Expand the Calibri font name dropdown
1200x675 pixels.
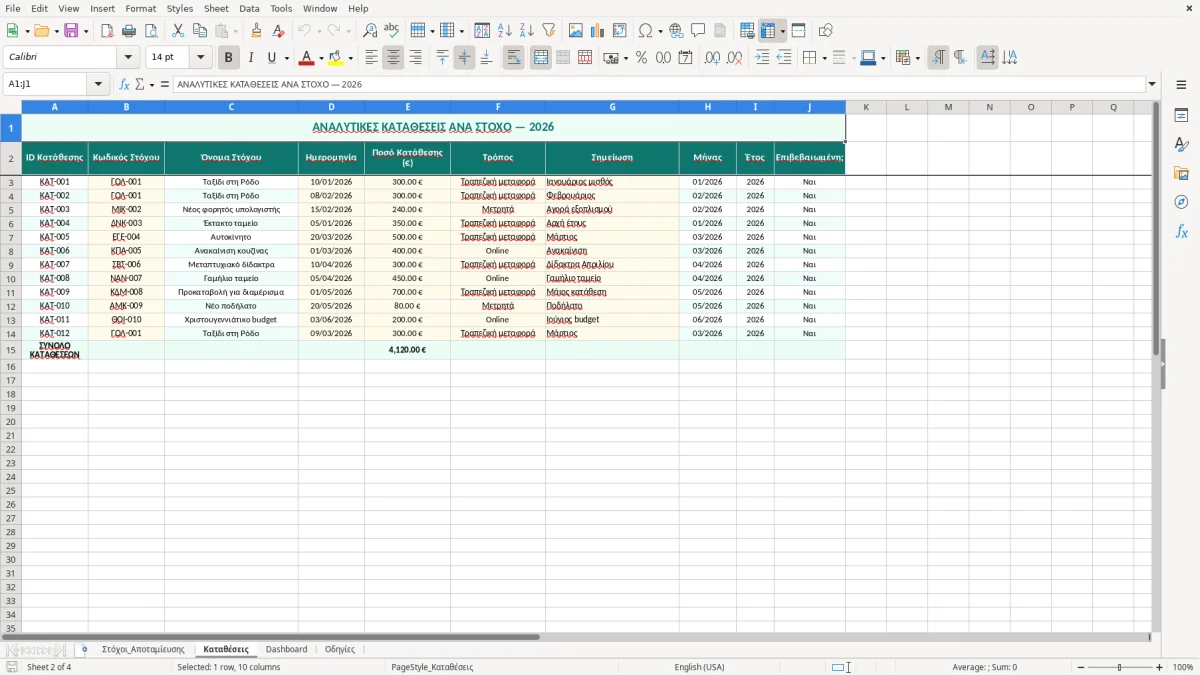pos(128,58)
